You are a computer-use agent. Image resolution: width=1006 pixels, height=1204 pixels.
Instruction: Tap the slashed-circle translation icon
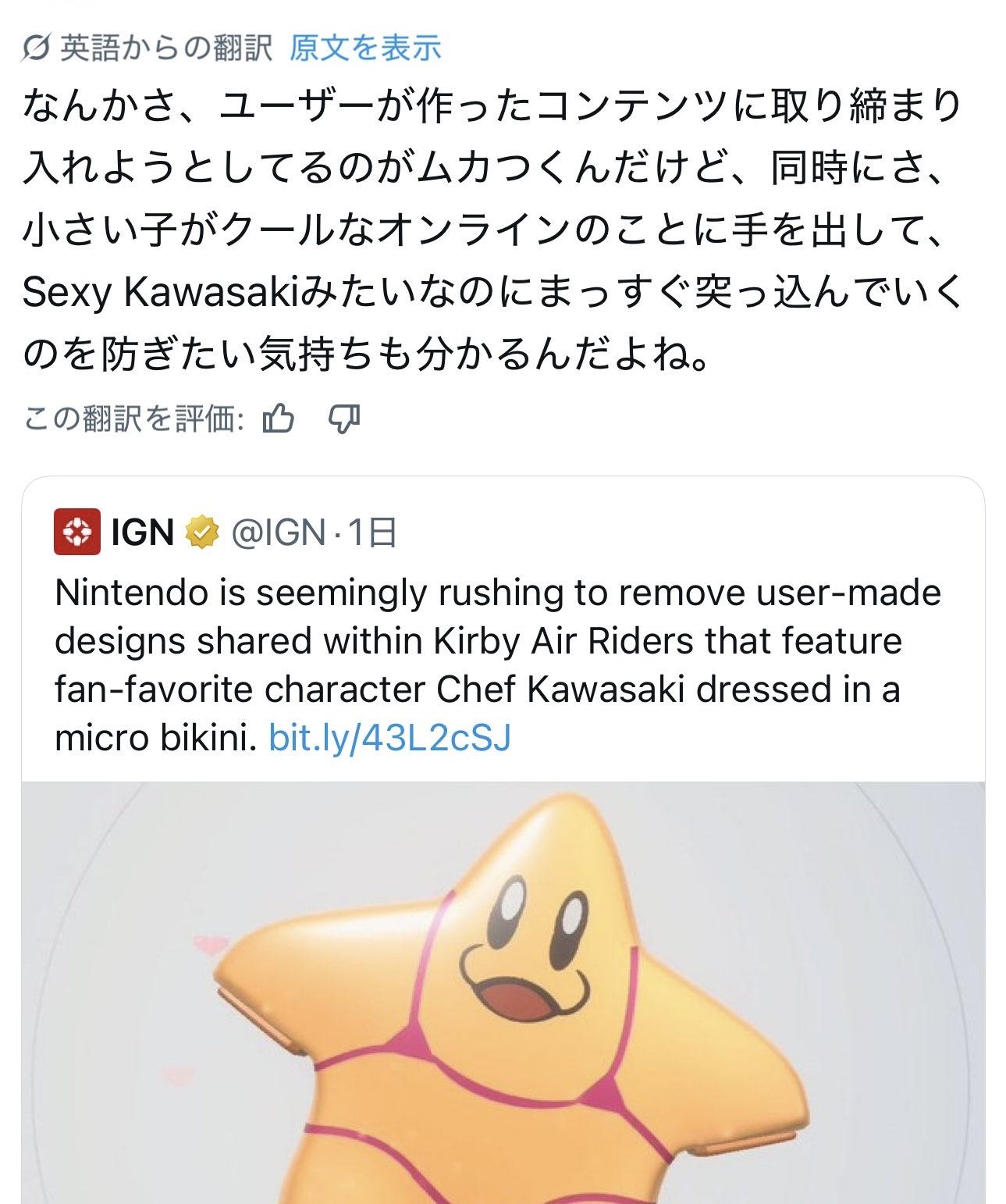tap(35, 49)
